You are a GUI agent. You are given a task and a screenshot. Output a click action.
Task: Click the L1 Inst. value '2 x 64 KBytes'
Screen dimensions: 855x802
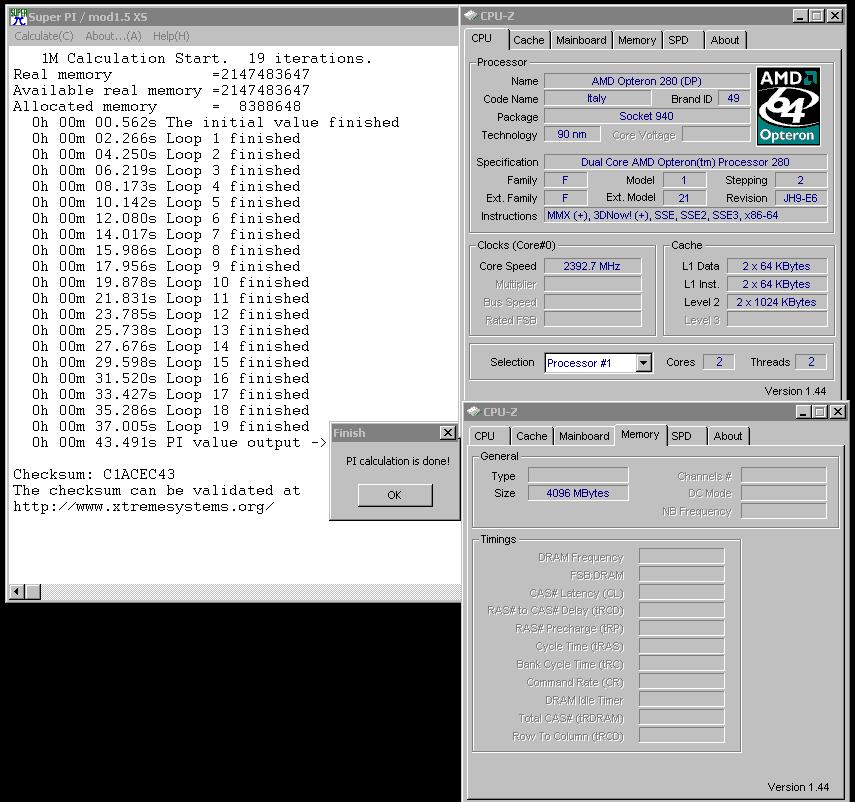pos(776,284)
